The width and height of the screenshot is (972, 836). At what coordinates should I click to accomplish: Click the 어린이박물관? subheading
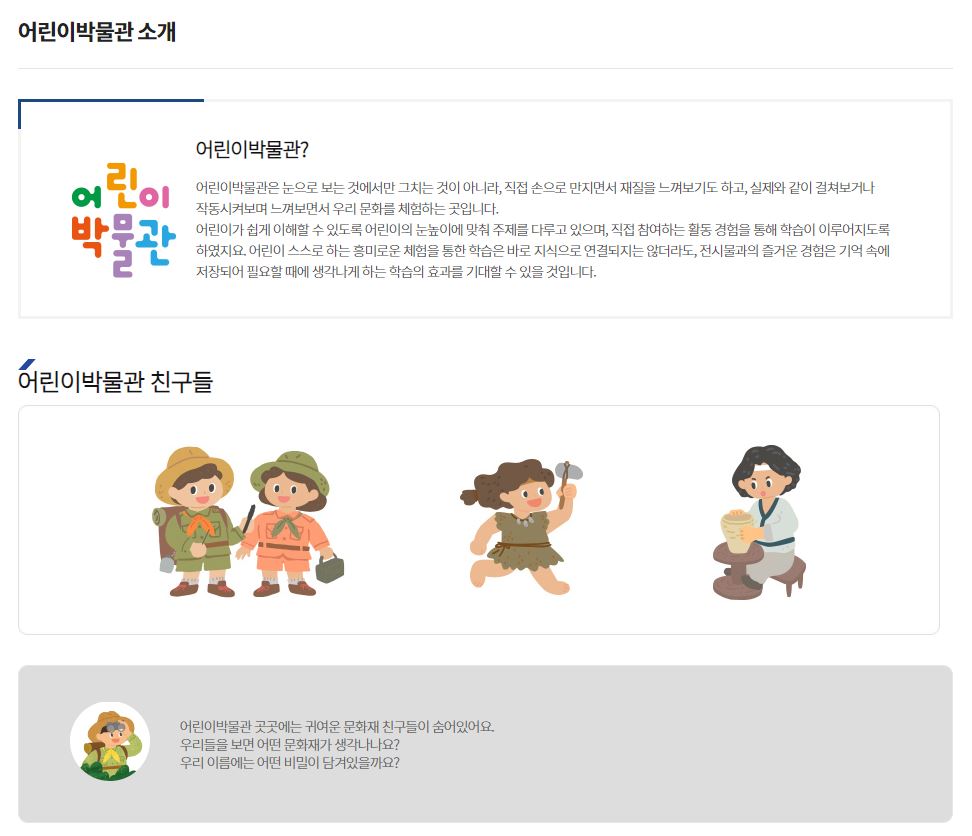[252, 149]
